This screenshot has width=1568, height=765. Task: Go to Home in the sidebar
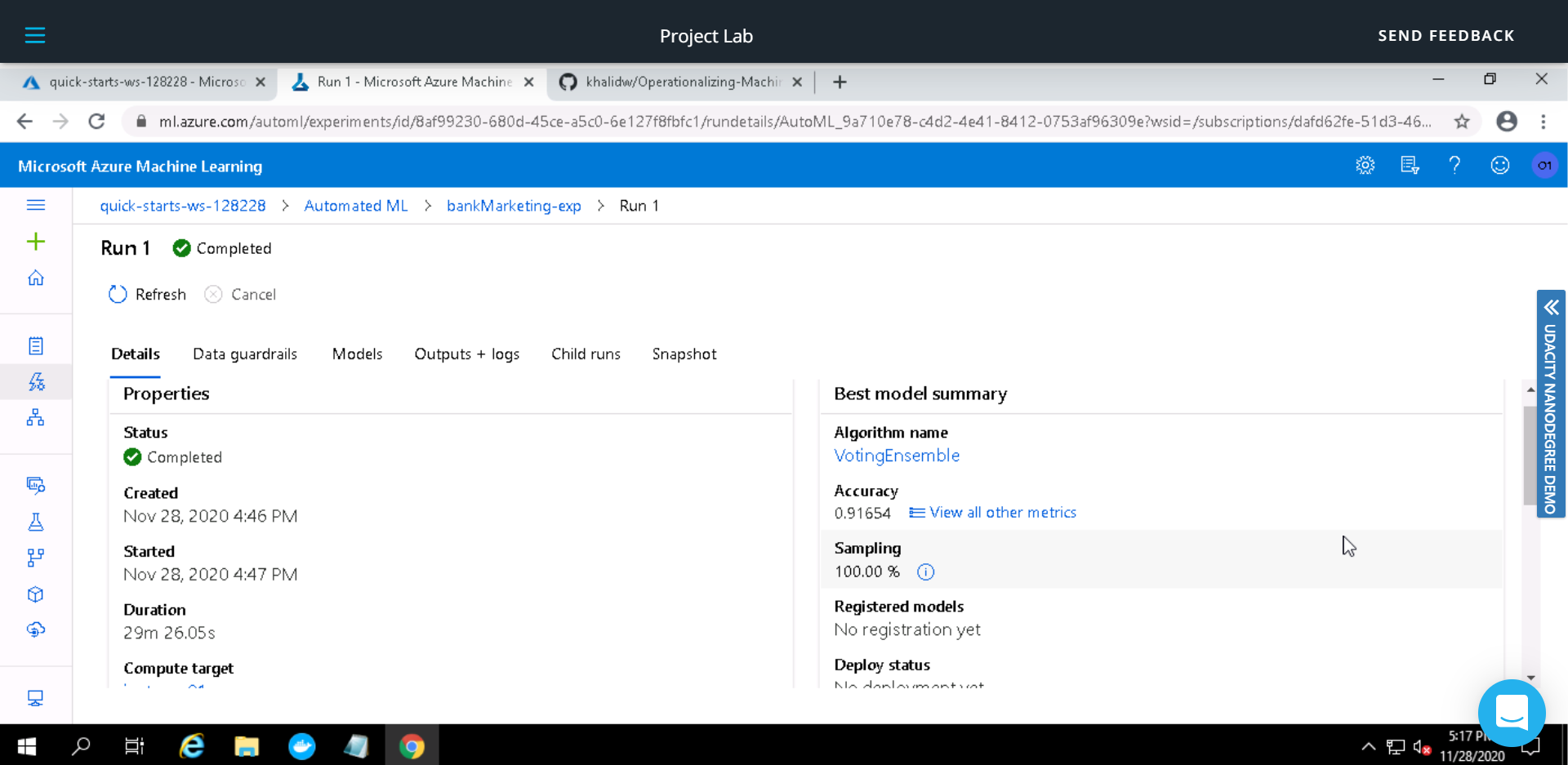coord(36,278)
